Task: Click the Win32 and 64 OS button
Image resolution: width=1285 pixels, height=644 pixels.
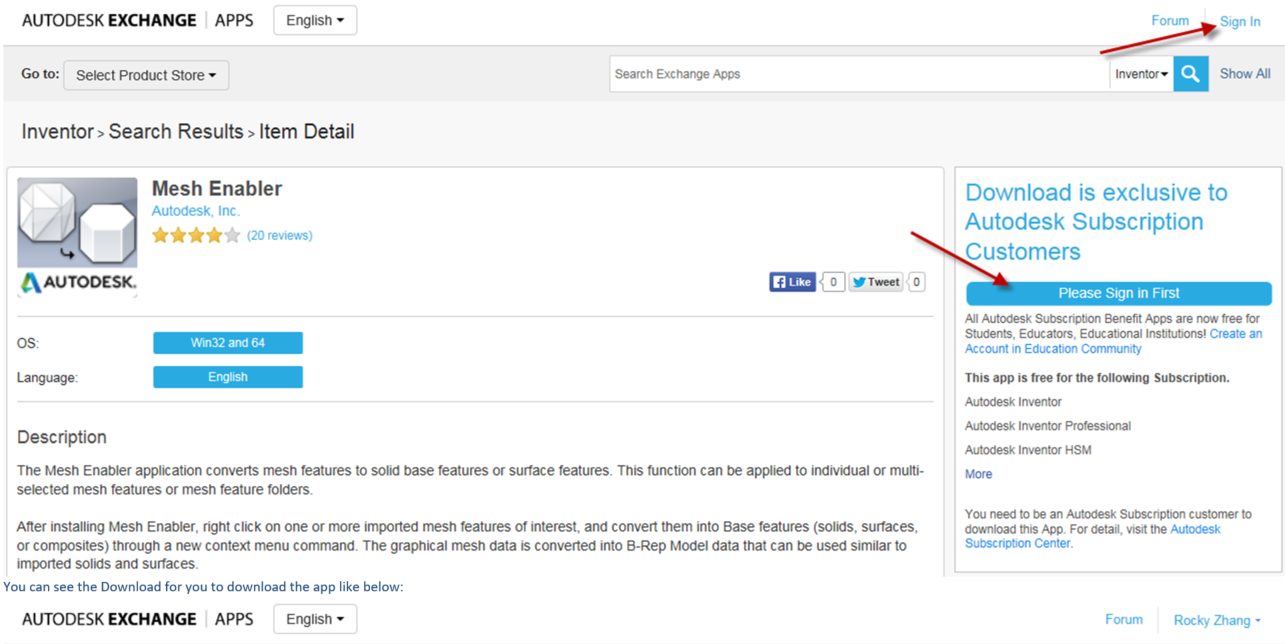Action: 228,343
